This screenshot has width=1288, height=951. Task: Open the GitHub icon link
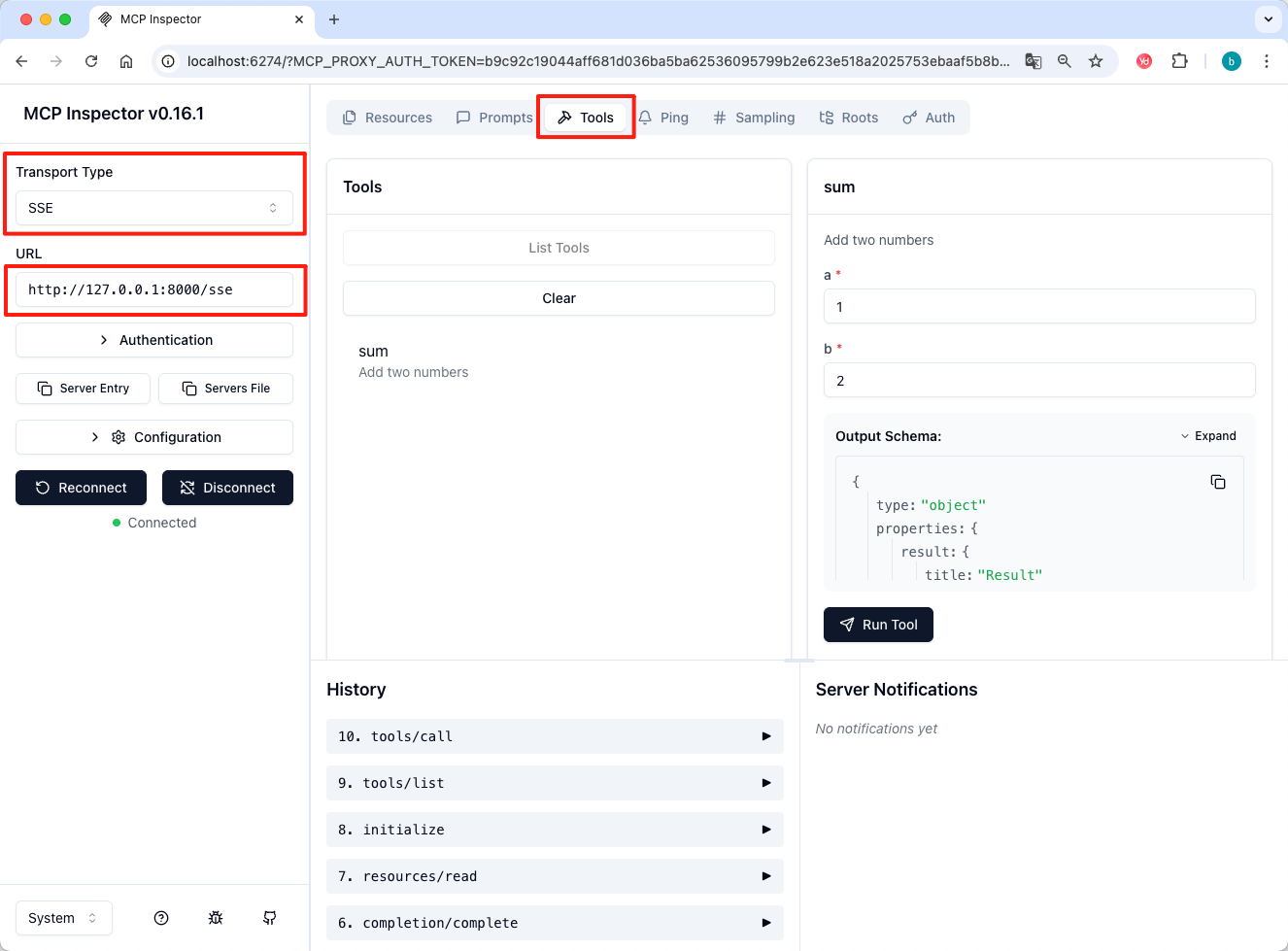pyautogui.click(x=270, y=918)
